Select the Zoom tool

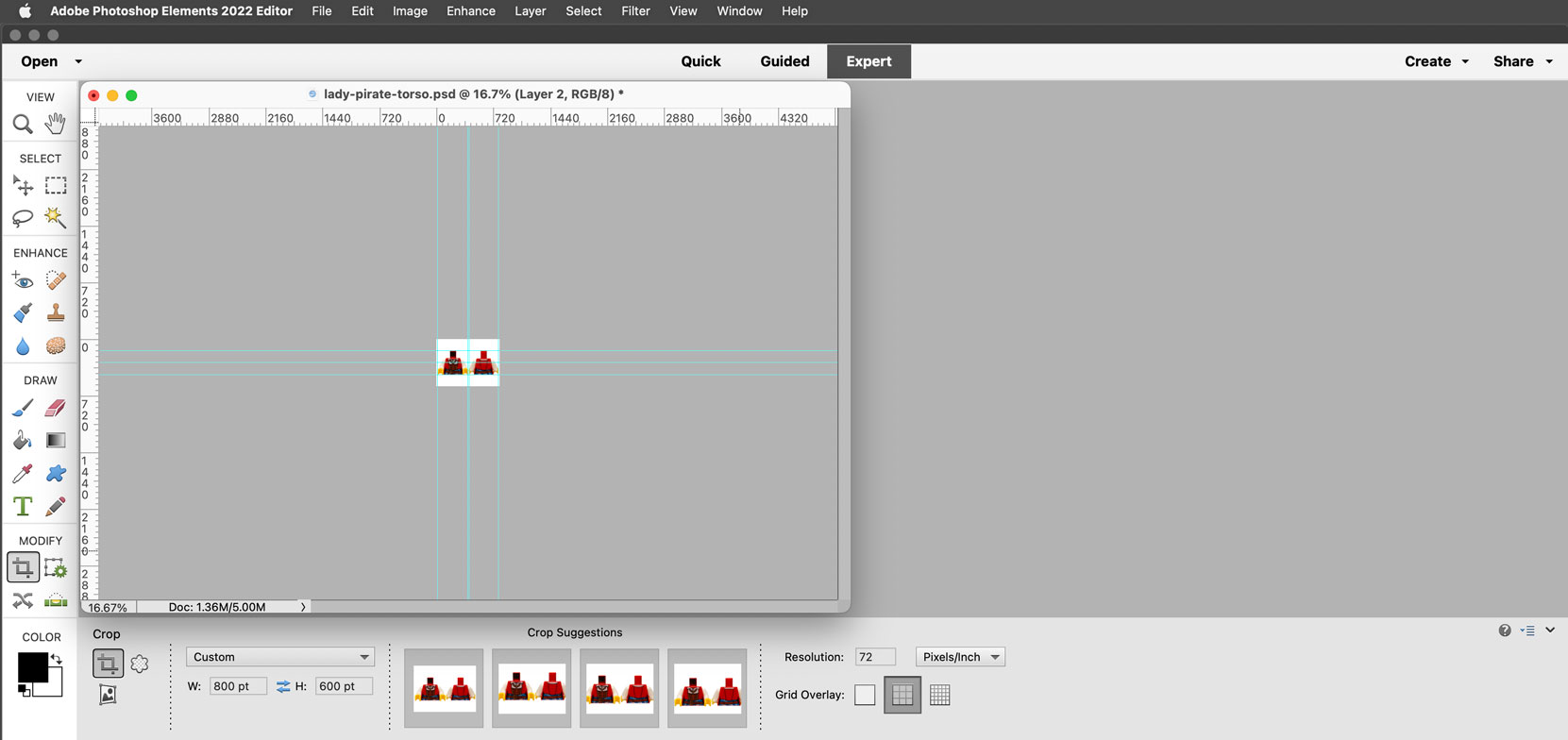tap(23, 124)
